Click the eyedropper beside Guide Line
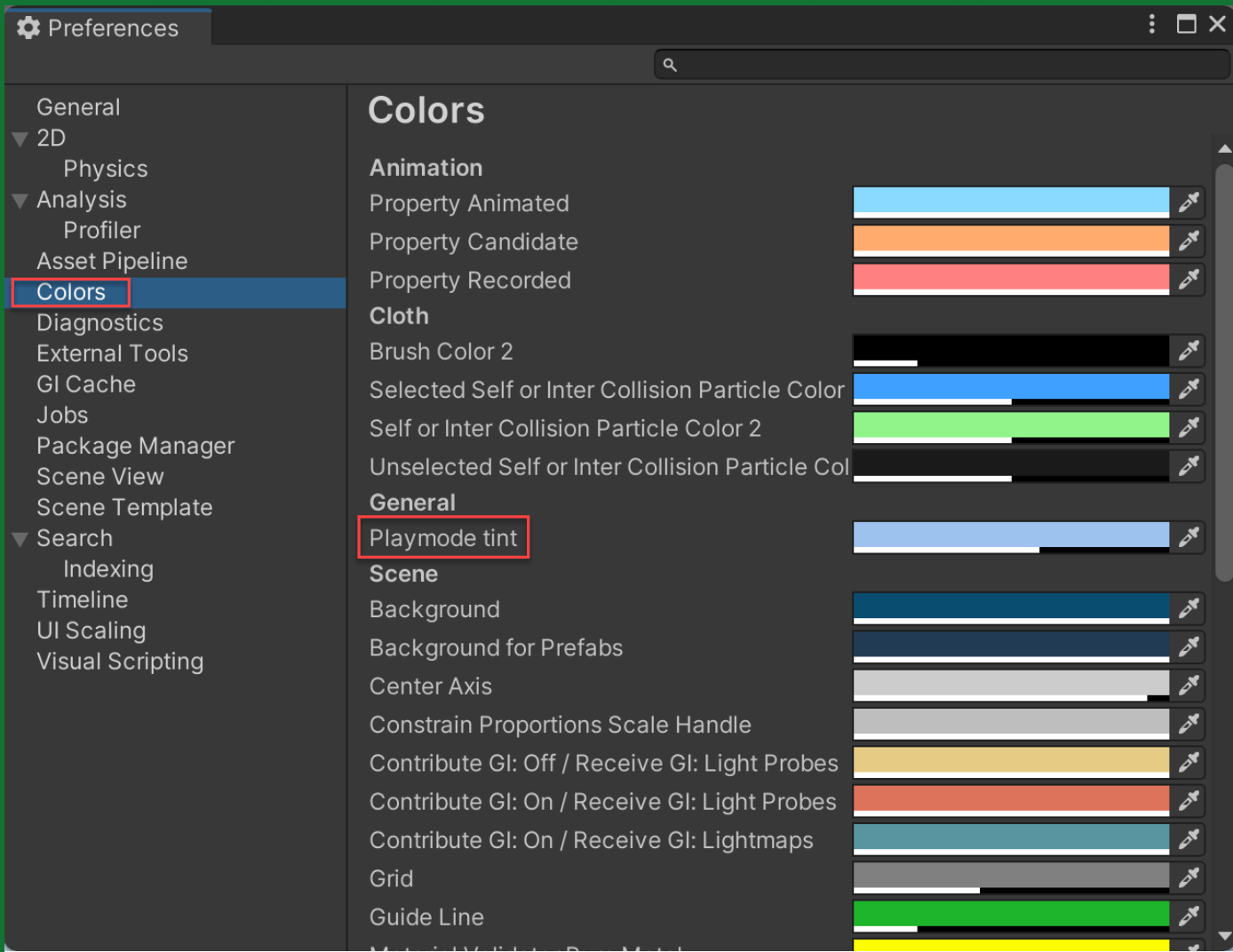This screenshot has width=1233, height=952. tap(1188, 916)
